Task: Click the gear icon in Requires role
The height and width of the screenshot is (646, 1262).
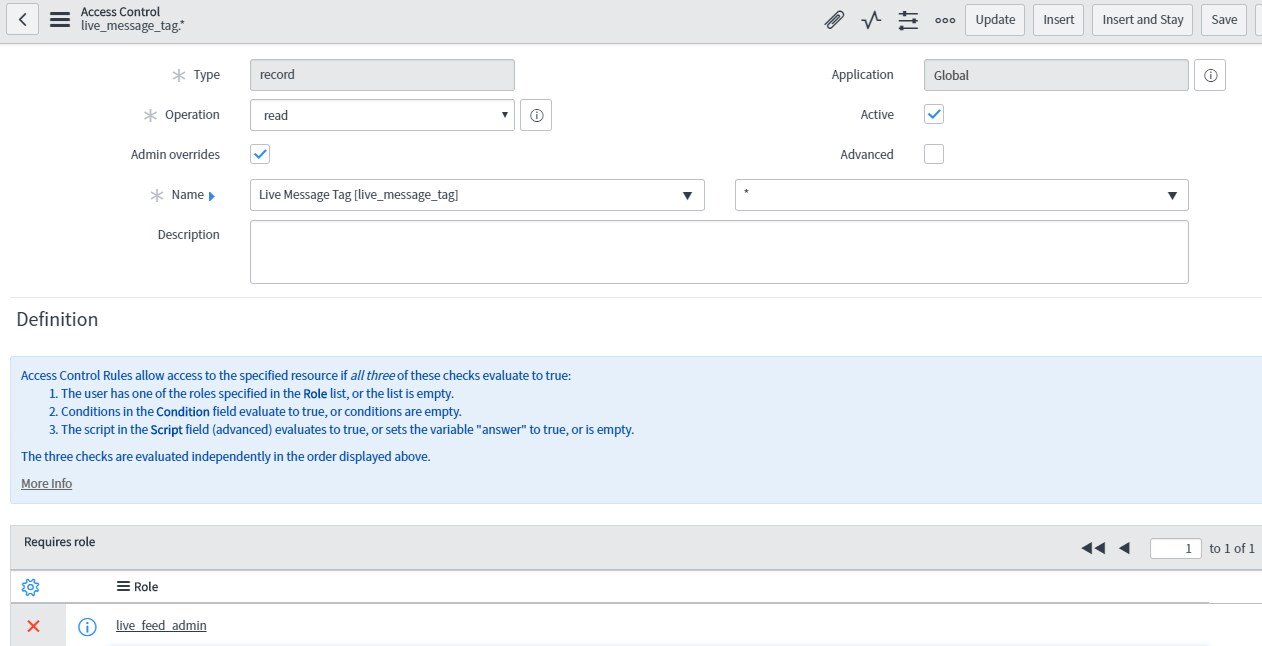Action: pos(30,587)
